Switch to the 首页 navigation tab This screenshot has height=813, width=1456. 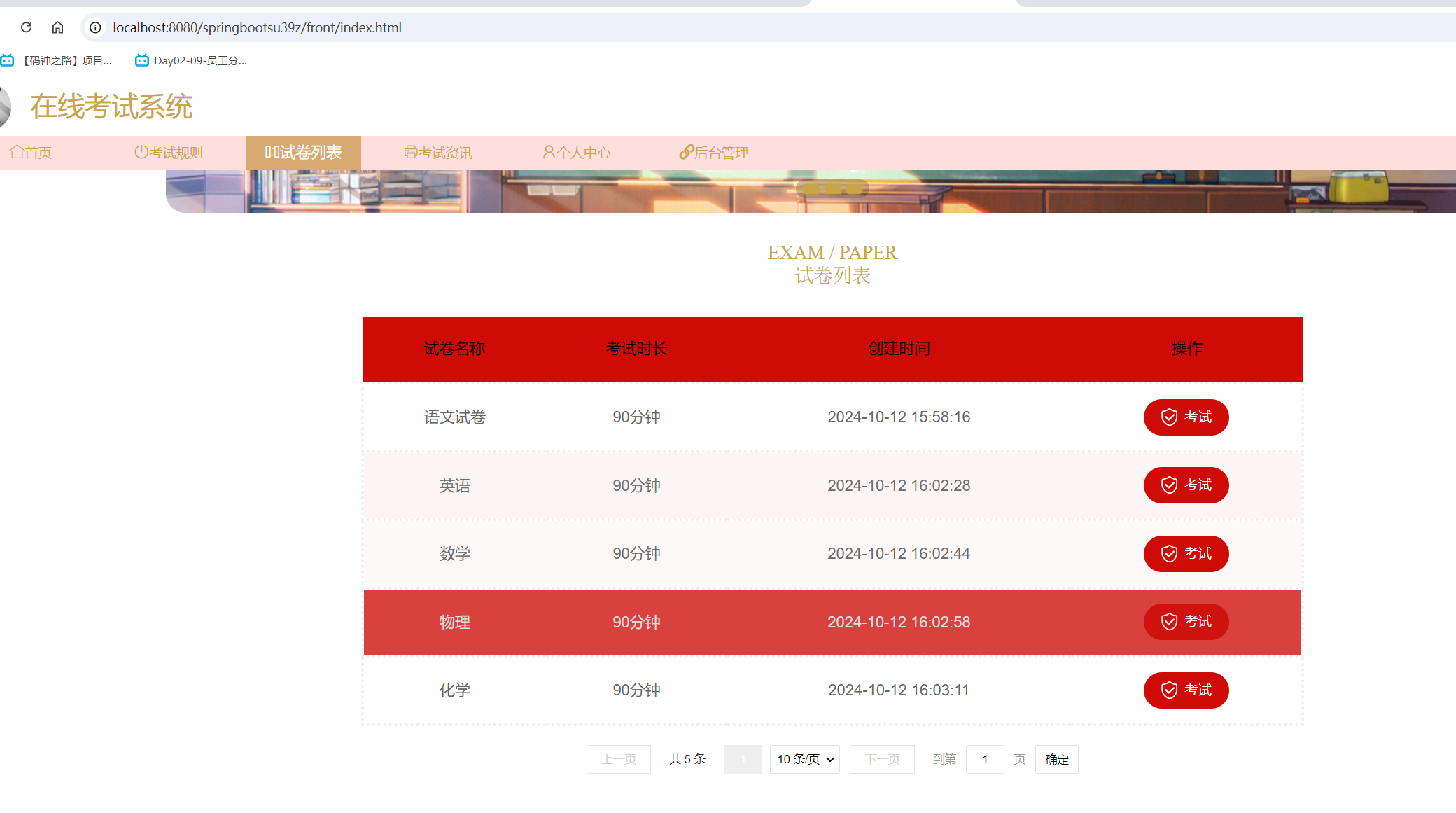pyautogui.click(x=30, y=152)
